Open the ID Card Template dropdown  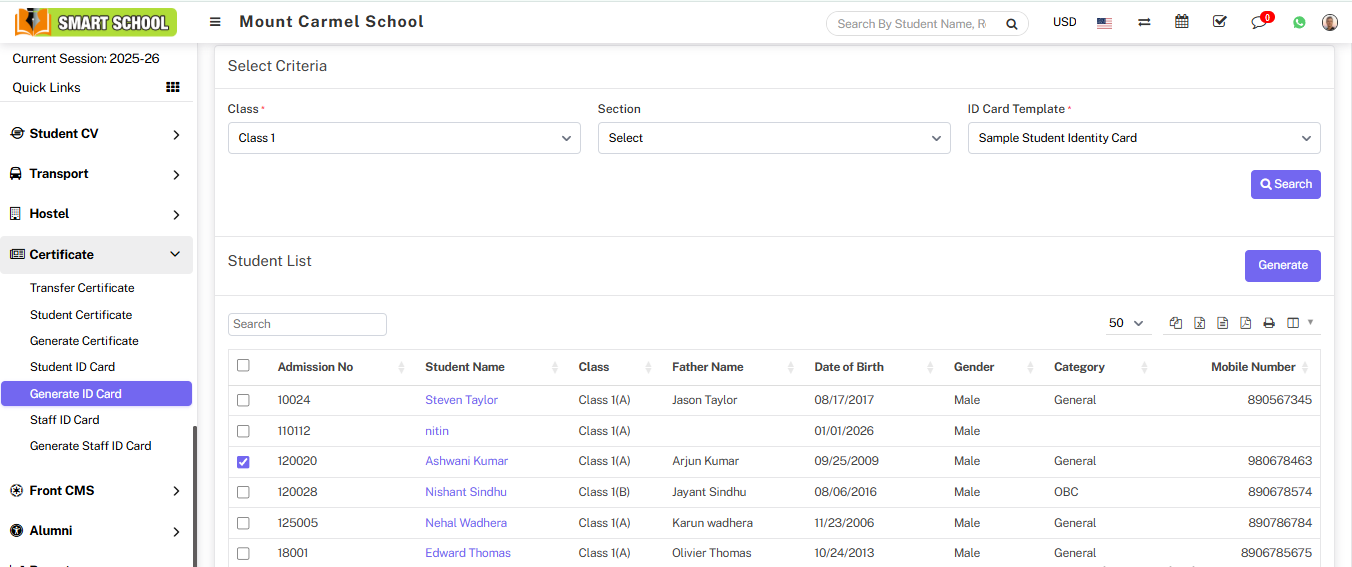(x=1143, y=138)
